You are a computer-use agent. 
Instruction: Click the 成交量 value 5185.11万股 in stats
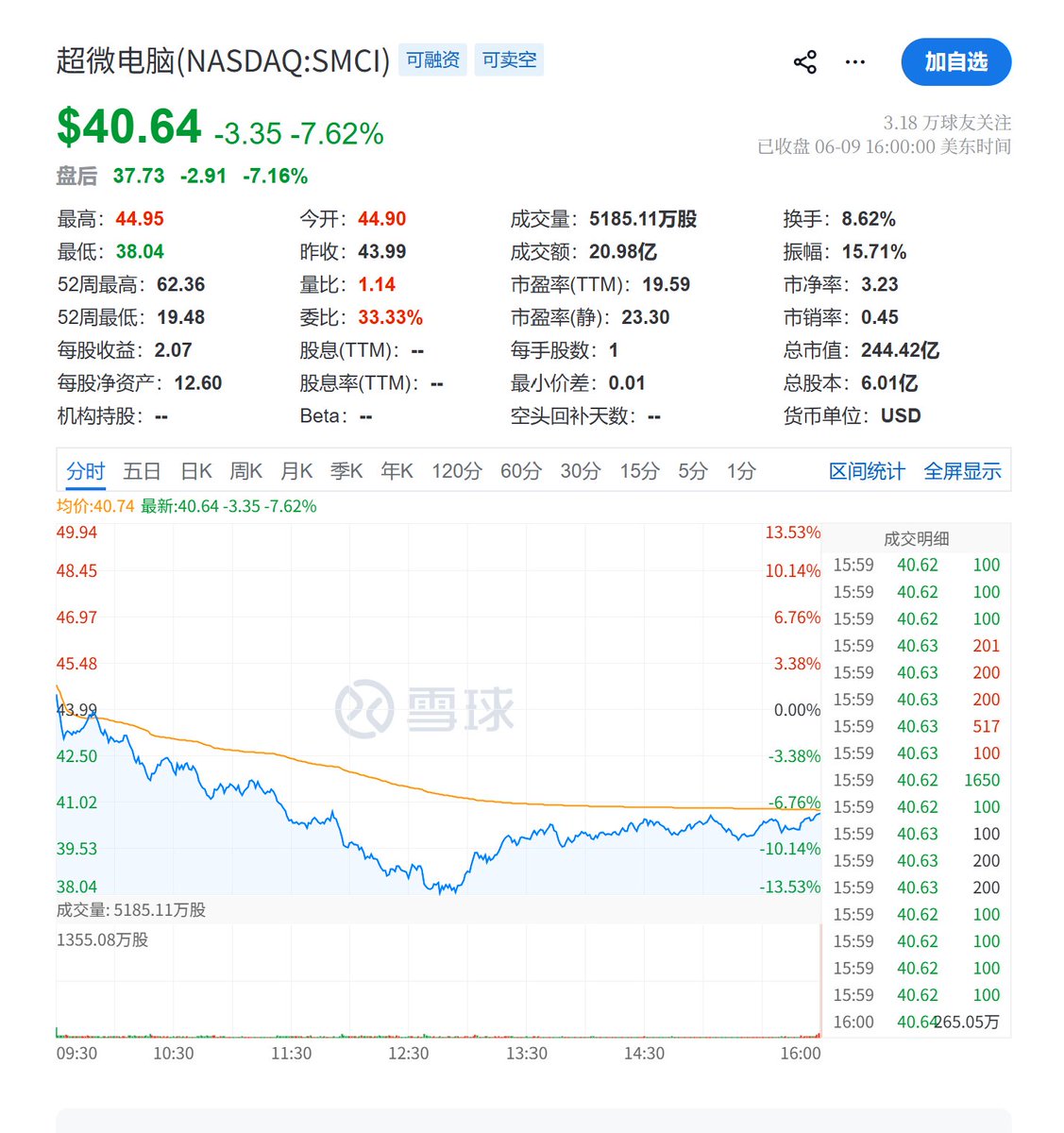tap(643, 219)
